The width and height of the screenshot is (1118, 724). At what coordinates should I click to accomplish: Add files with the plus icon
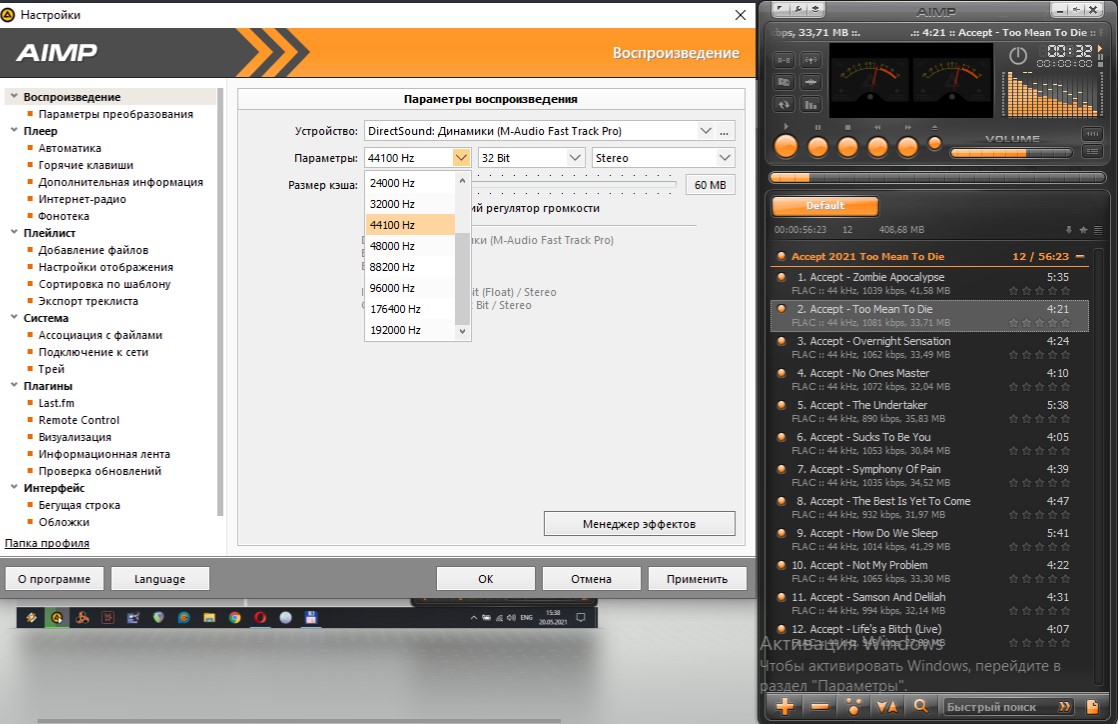785,707
